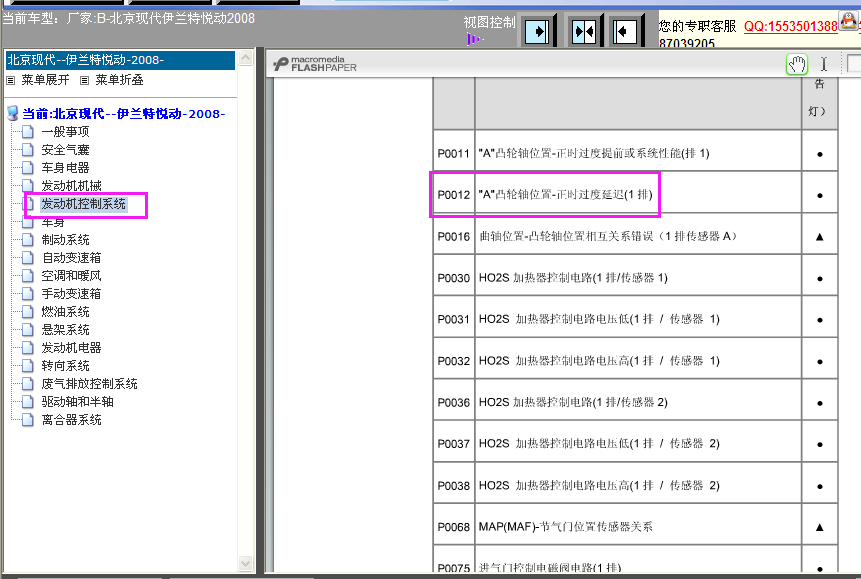Open the 制动系统 tree item

point(65,240)
